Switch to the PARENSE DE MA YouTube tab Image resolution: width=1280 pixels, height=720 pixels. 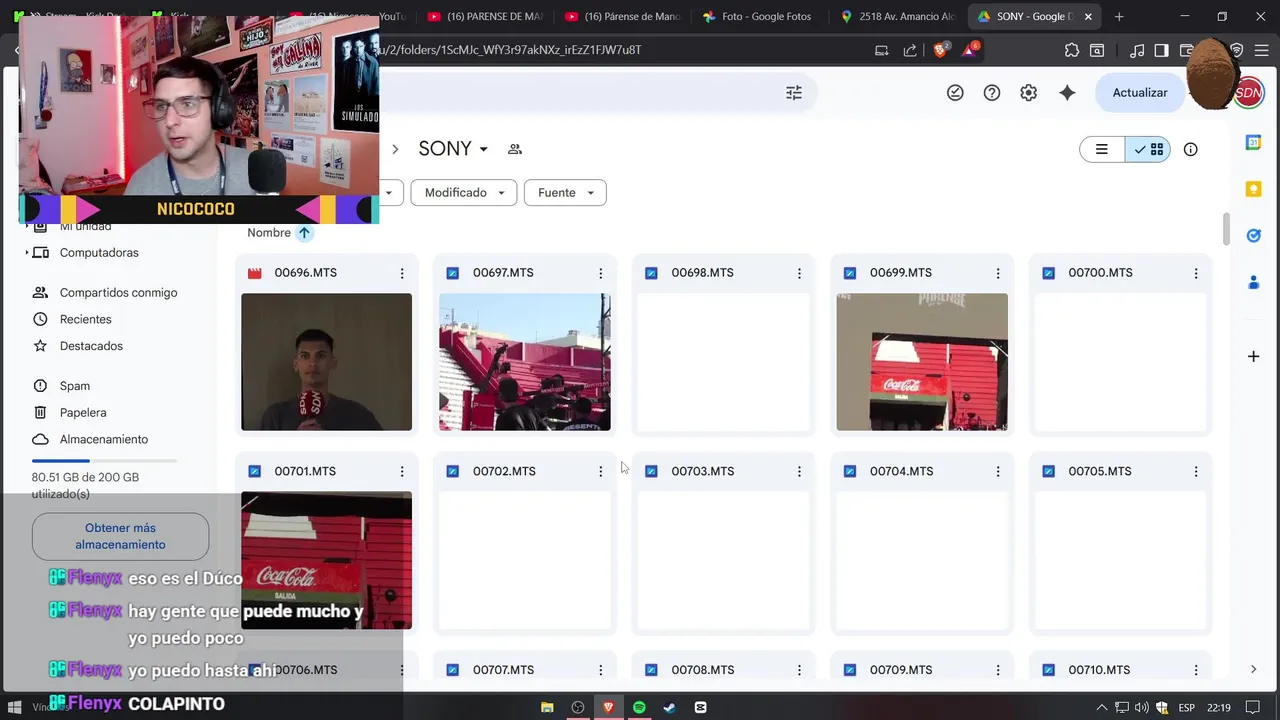point(483,16)
